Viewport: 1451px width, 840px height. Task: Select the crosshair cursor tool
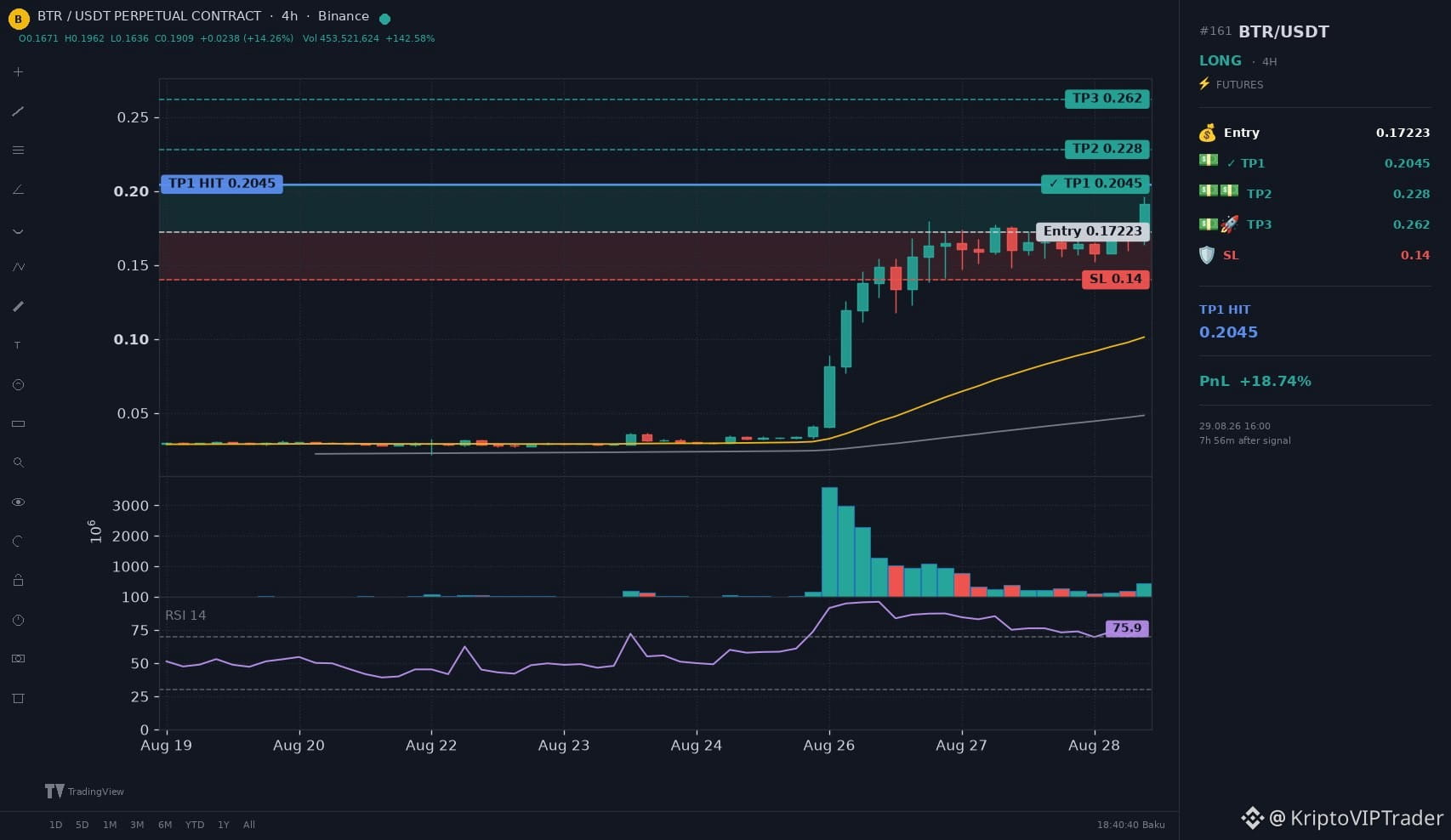[18, 72]
